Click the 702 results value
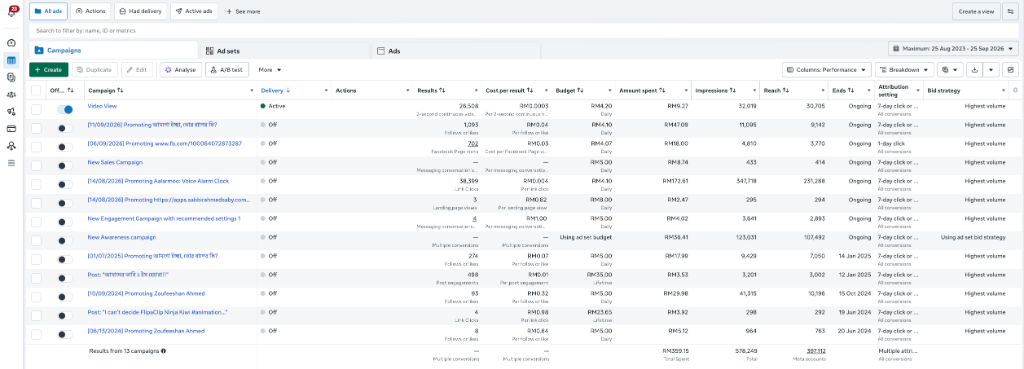 tap(473, 143)
